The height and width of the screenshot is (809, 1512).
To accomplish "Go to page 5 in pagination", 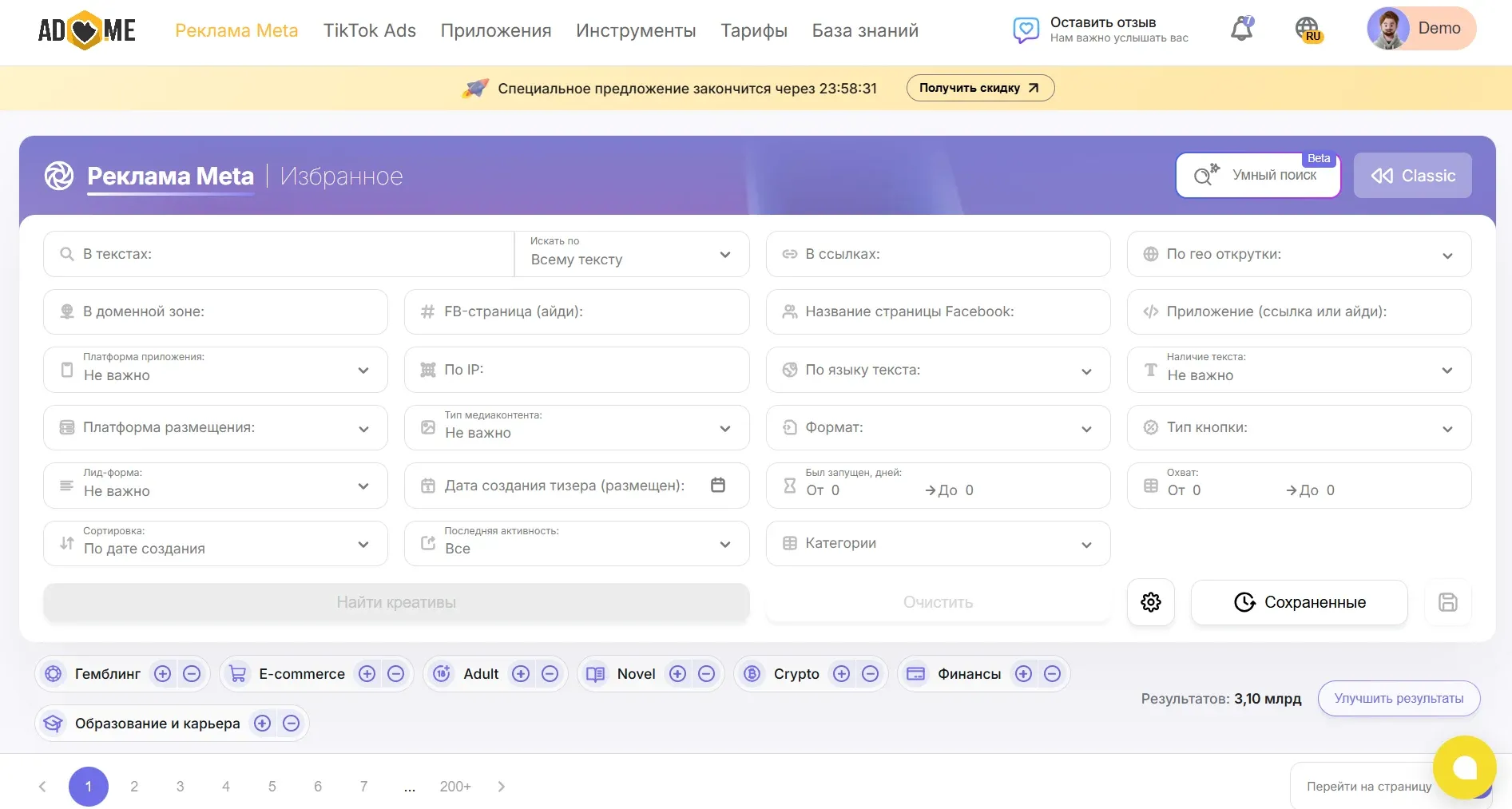I will [272, 786].
